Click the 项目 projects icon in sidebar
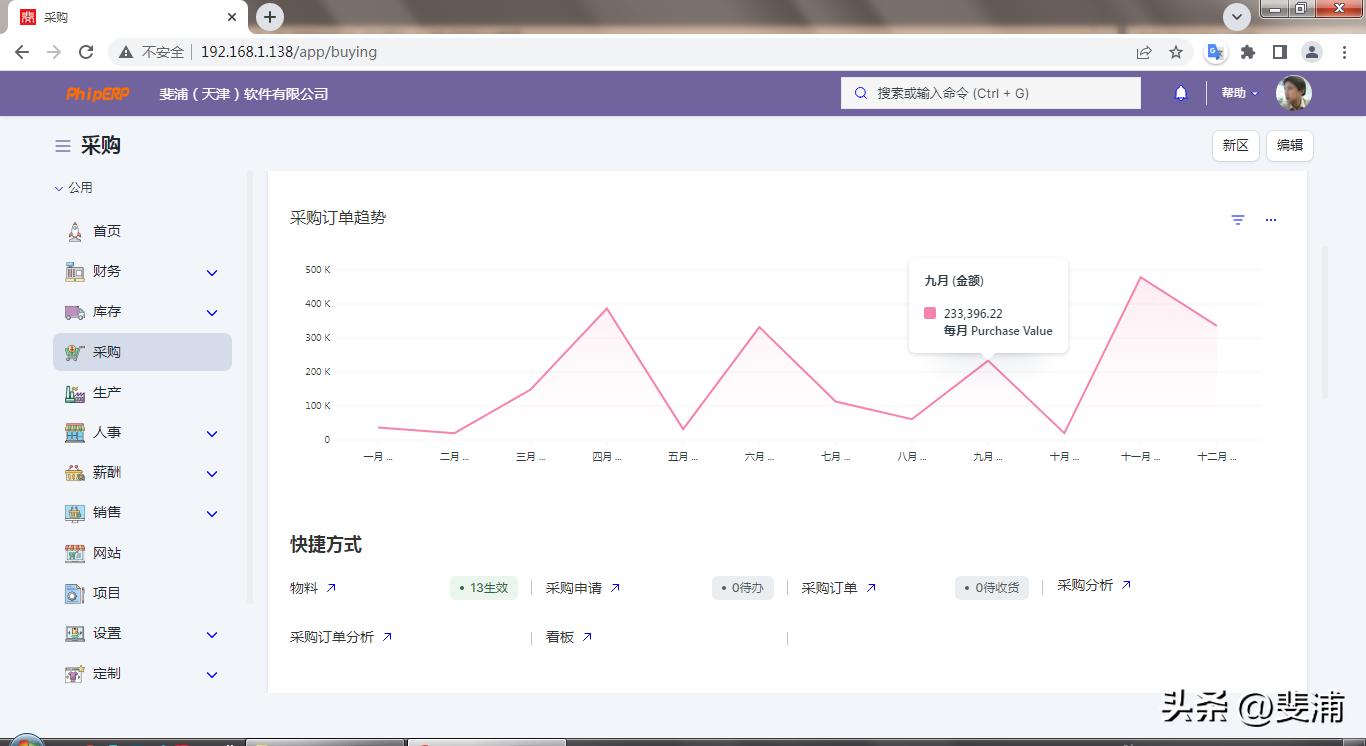 [x=74, y=592]
